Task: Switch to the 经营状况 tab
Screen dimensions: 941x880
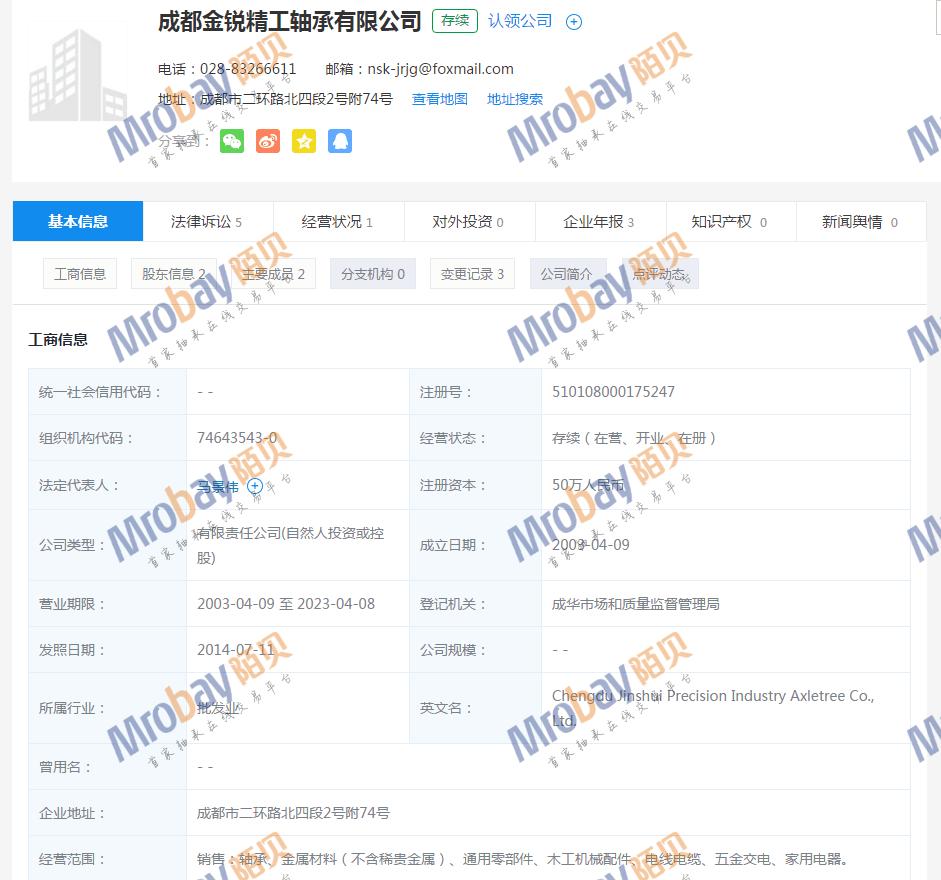Action: click(x=337, y=222)
